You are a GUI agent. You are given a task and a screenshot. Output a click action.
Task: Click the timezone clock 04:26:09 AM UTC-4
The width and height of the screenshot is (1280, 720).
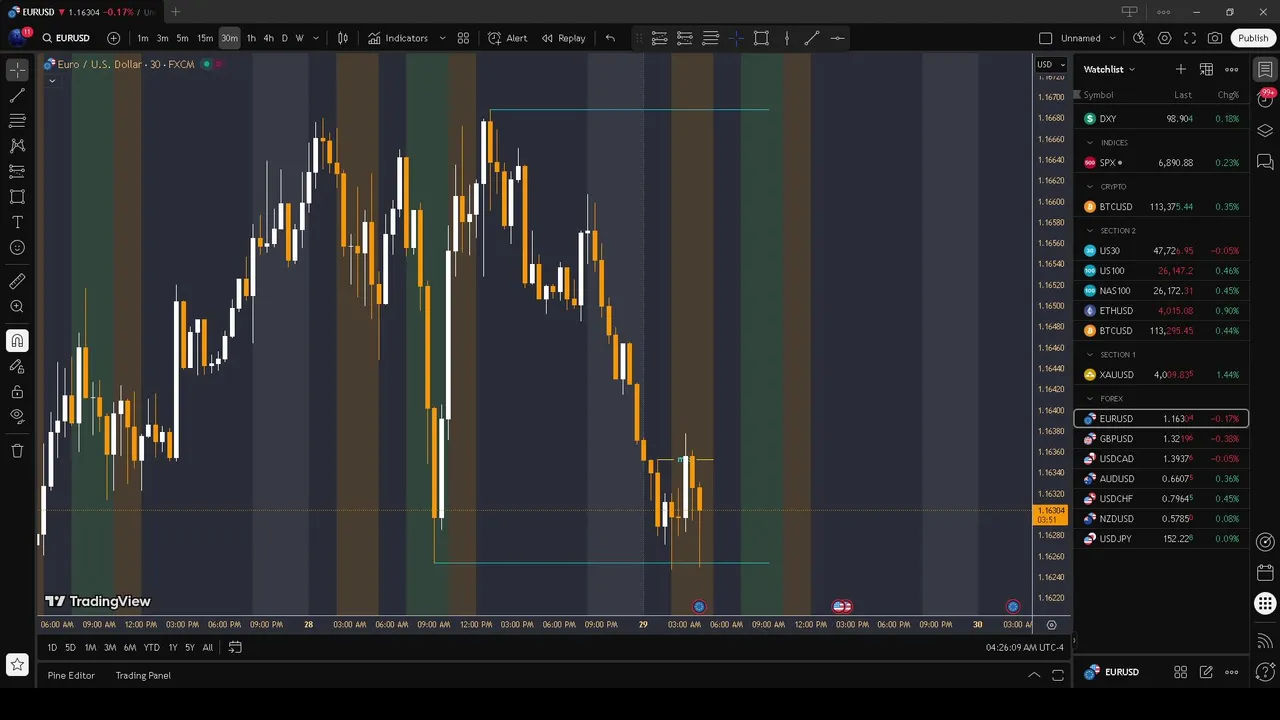point(1024,647)
